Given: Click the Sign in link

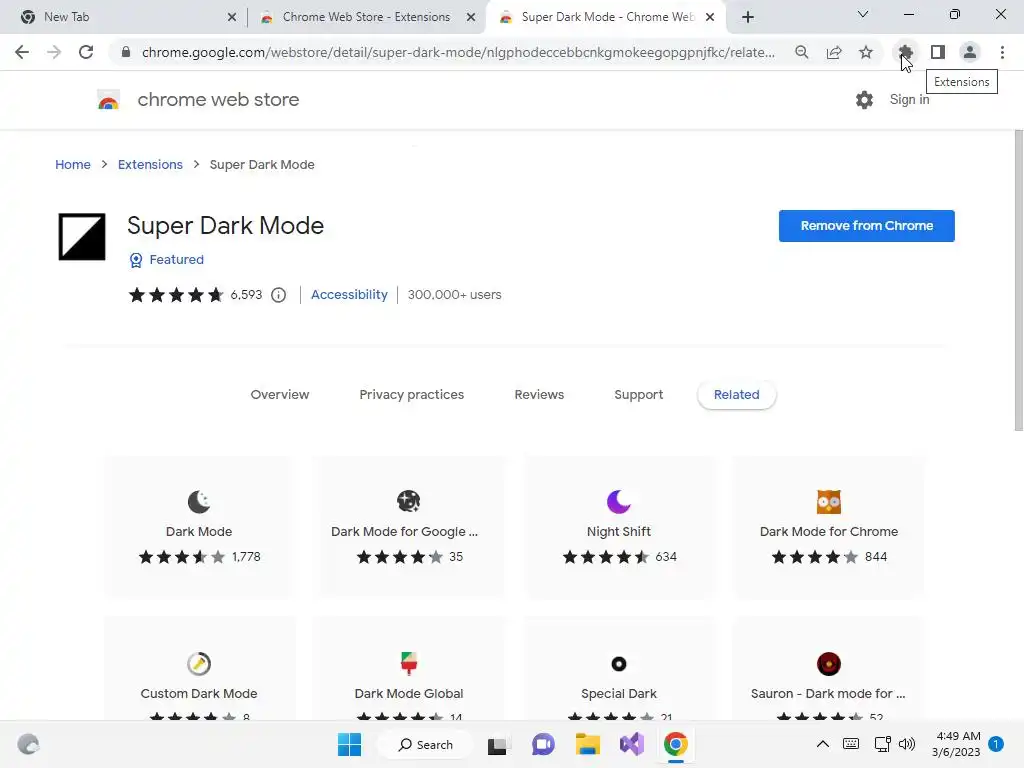Looking at the screenshot, I should [909, 99].
